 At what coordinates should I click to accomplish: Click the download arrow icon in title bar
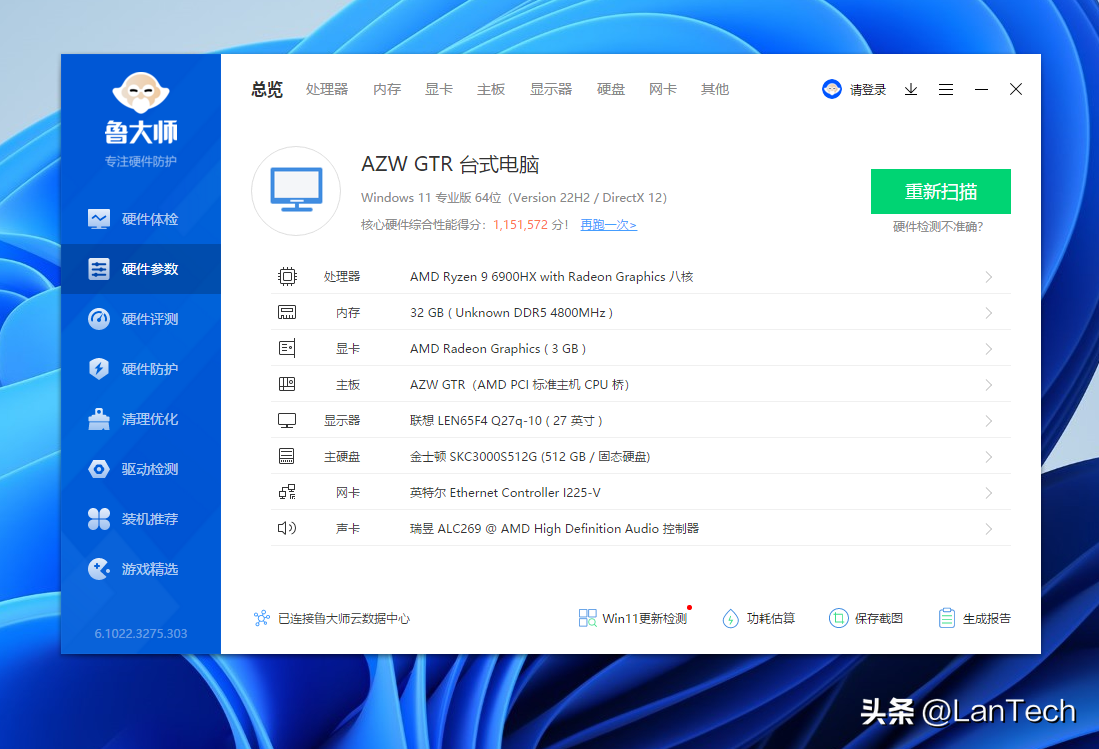(911, 89)
